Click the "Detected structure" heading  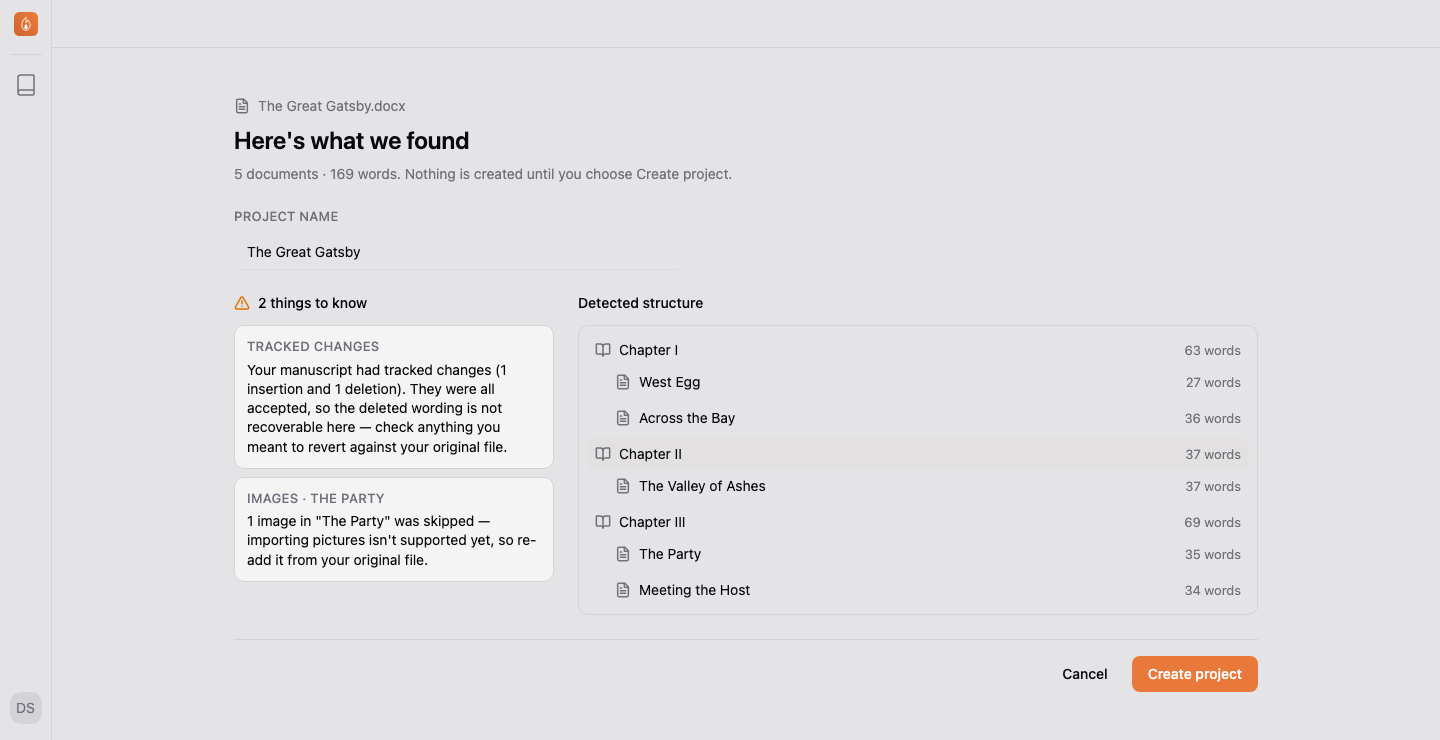[x=640, y=303]
